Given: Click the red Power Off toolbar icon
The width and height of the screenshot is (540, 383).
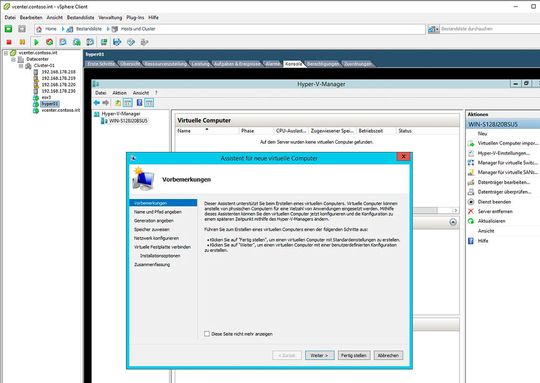Looking at the screenshot, I should pyautogui.click(x=9, y=42).
